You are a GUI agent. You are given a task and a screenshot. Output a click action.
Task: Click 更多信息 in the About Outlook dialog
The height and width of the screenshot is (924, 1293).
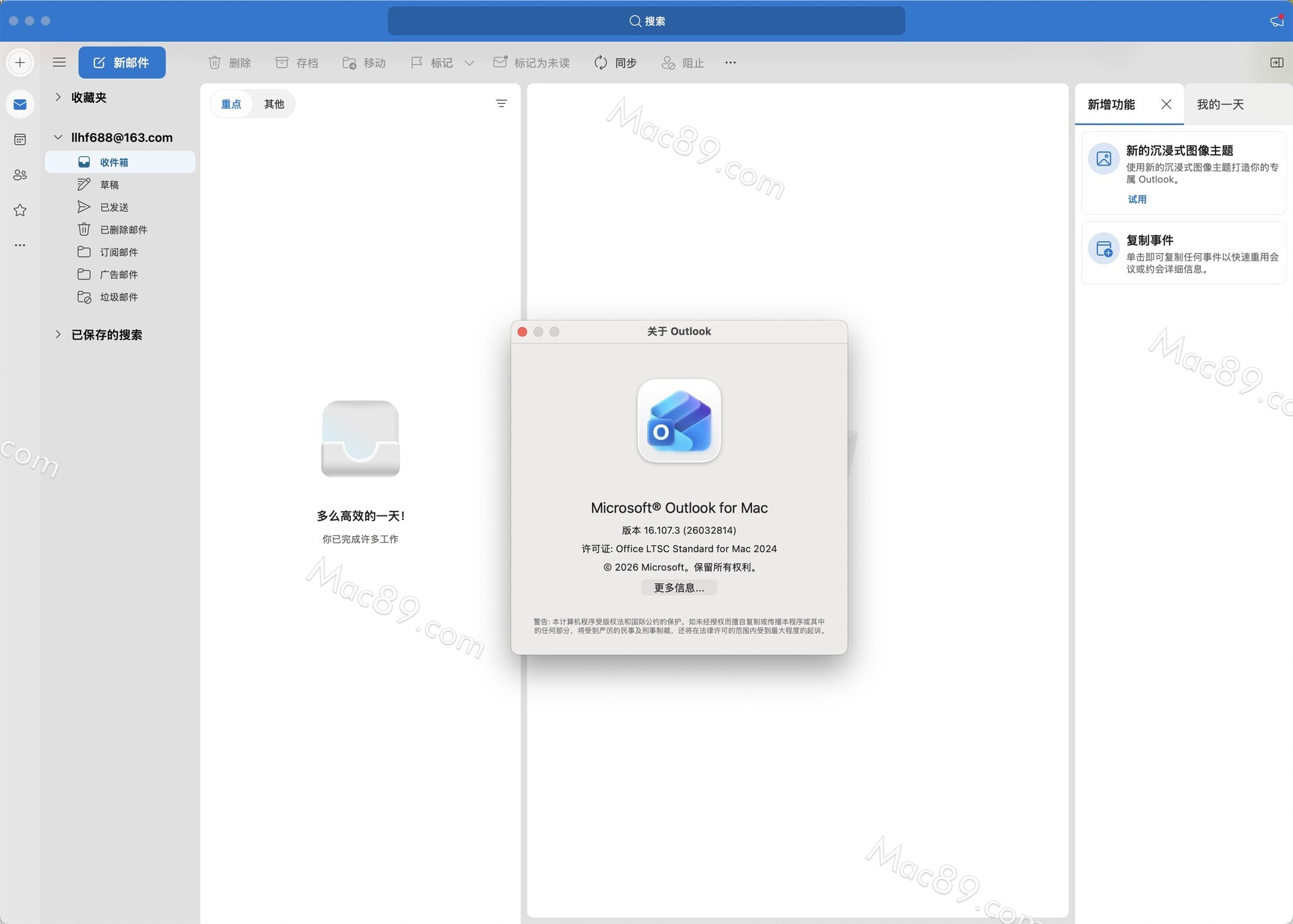pyautogui.click(x=679, y=587)
